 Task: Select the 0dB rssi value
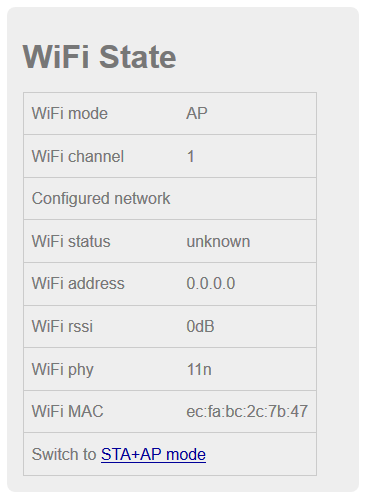click(x=200, y=326)
